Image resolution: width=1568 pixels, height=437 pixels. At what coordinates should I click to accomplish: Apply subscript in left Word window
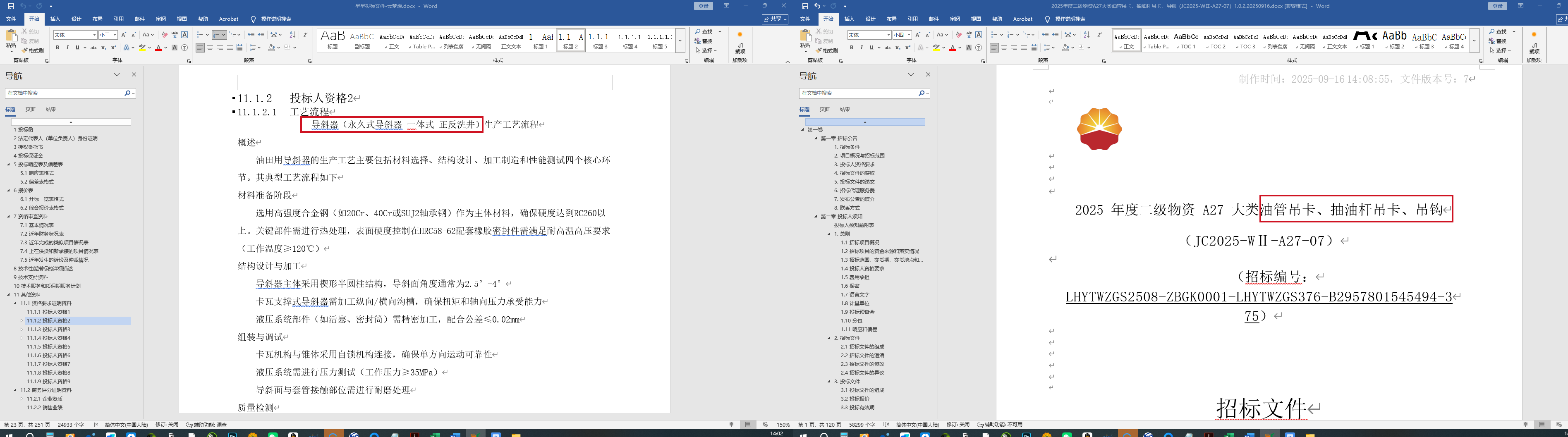(103, 48)
